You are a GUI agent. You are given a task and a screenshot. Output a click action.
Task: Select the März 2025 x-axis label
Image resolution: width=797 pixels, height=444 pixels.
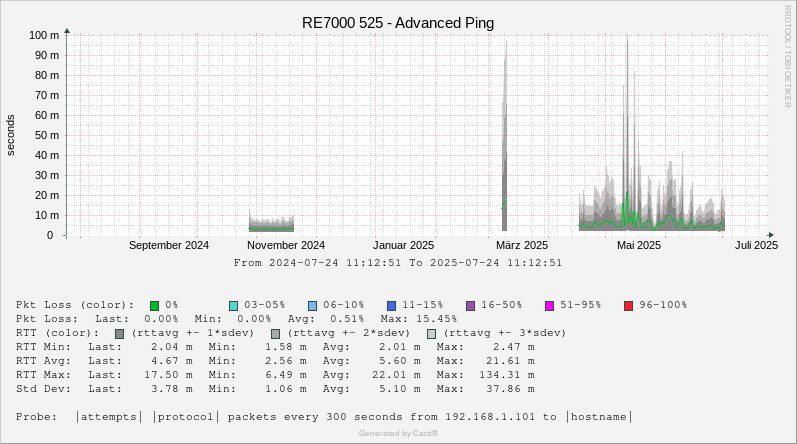[522, 245]
